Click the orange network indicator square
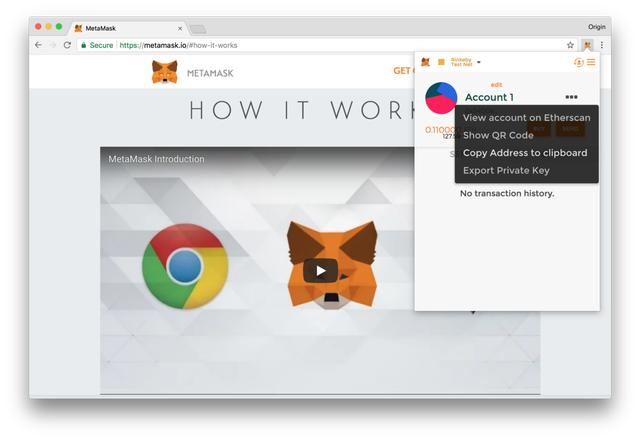Viewport: 640px width, 440px height. pos(441,62)
